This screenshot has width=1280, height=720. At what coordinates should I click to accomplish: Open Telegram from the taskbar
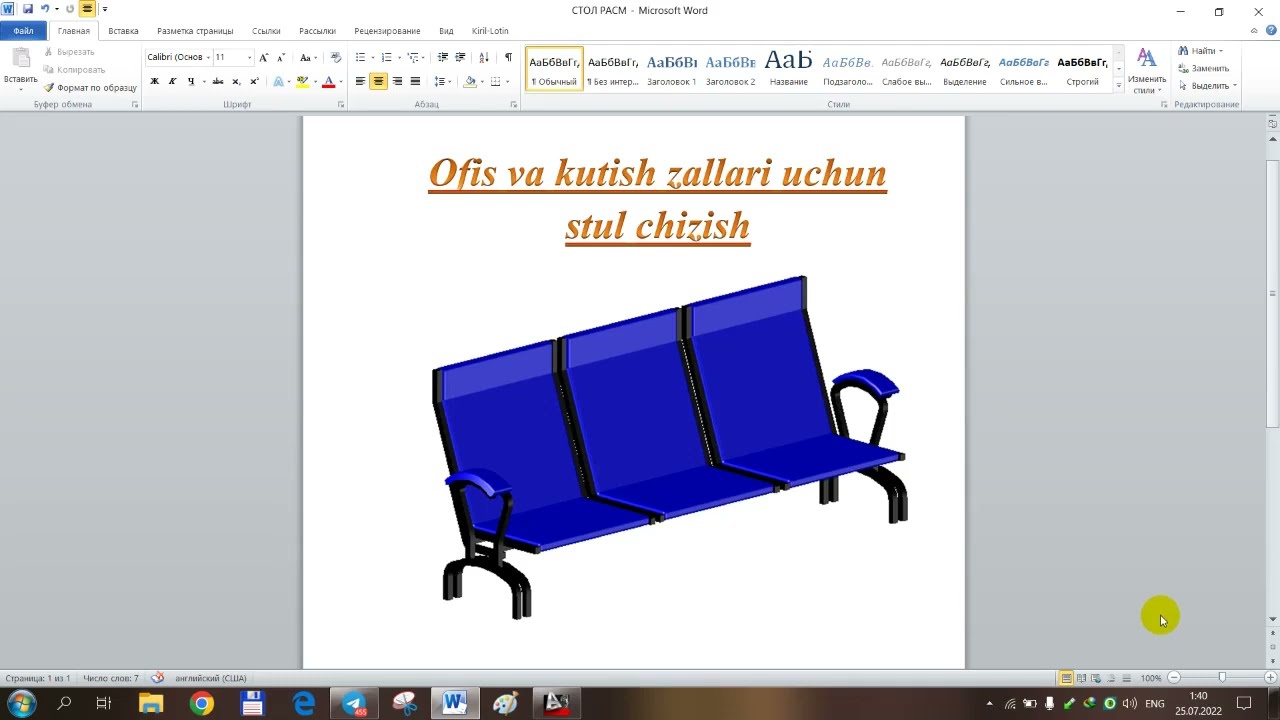(x=354, y=704)
